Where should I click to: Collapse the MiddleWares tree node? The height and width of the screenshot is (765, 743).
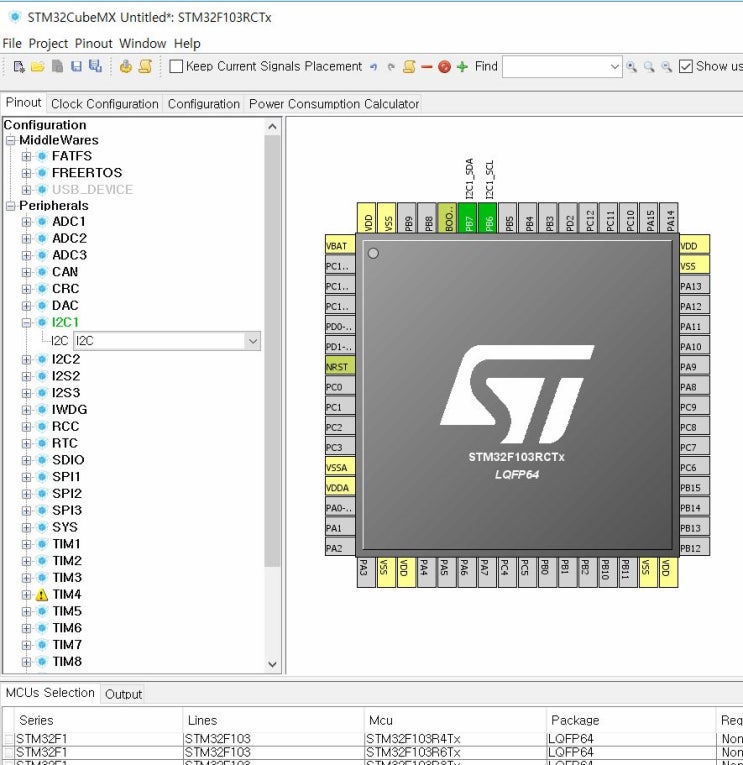10,141
